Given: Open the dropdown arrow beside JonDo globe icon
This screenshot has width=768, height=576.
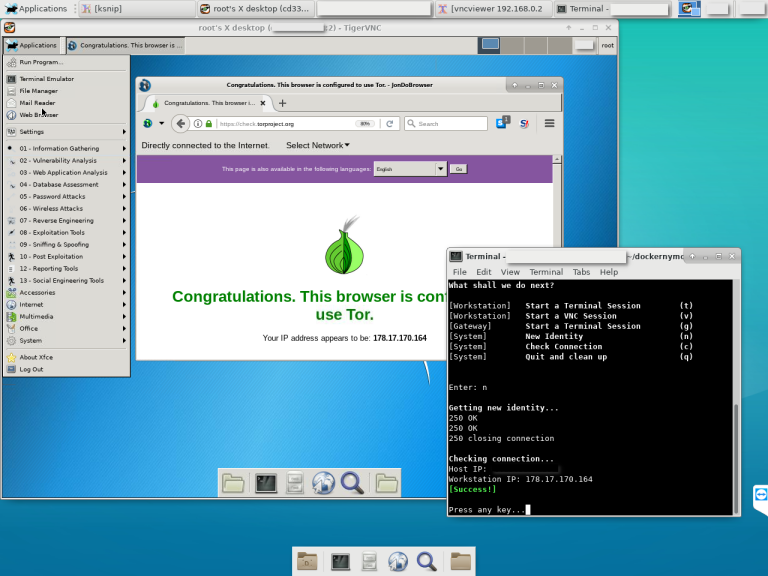Looking at the screenshot, I should click(x=161, y=123).
